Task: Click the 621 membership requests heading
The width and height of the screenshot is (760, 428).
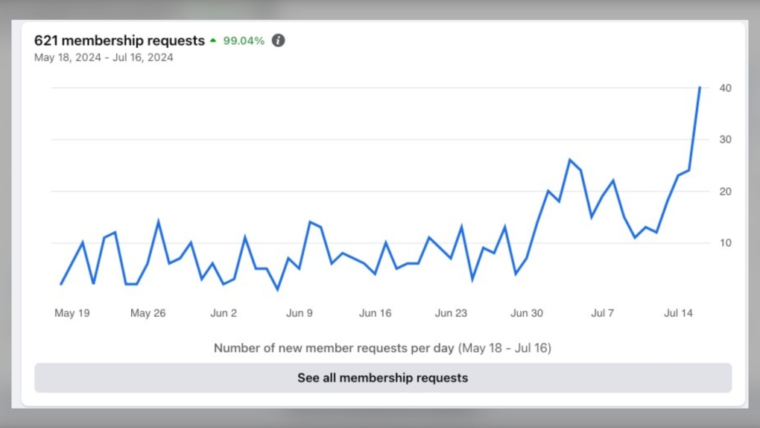Action: (119, 40)
